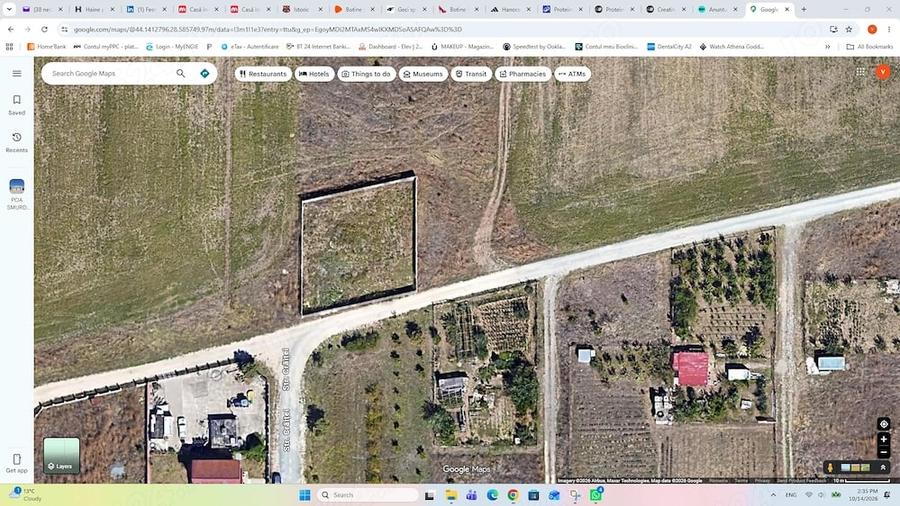Open the Google account avatar on Maps

(883, 72)
